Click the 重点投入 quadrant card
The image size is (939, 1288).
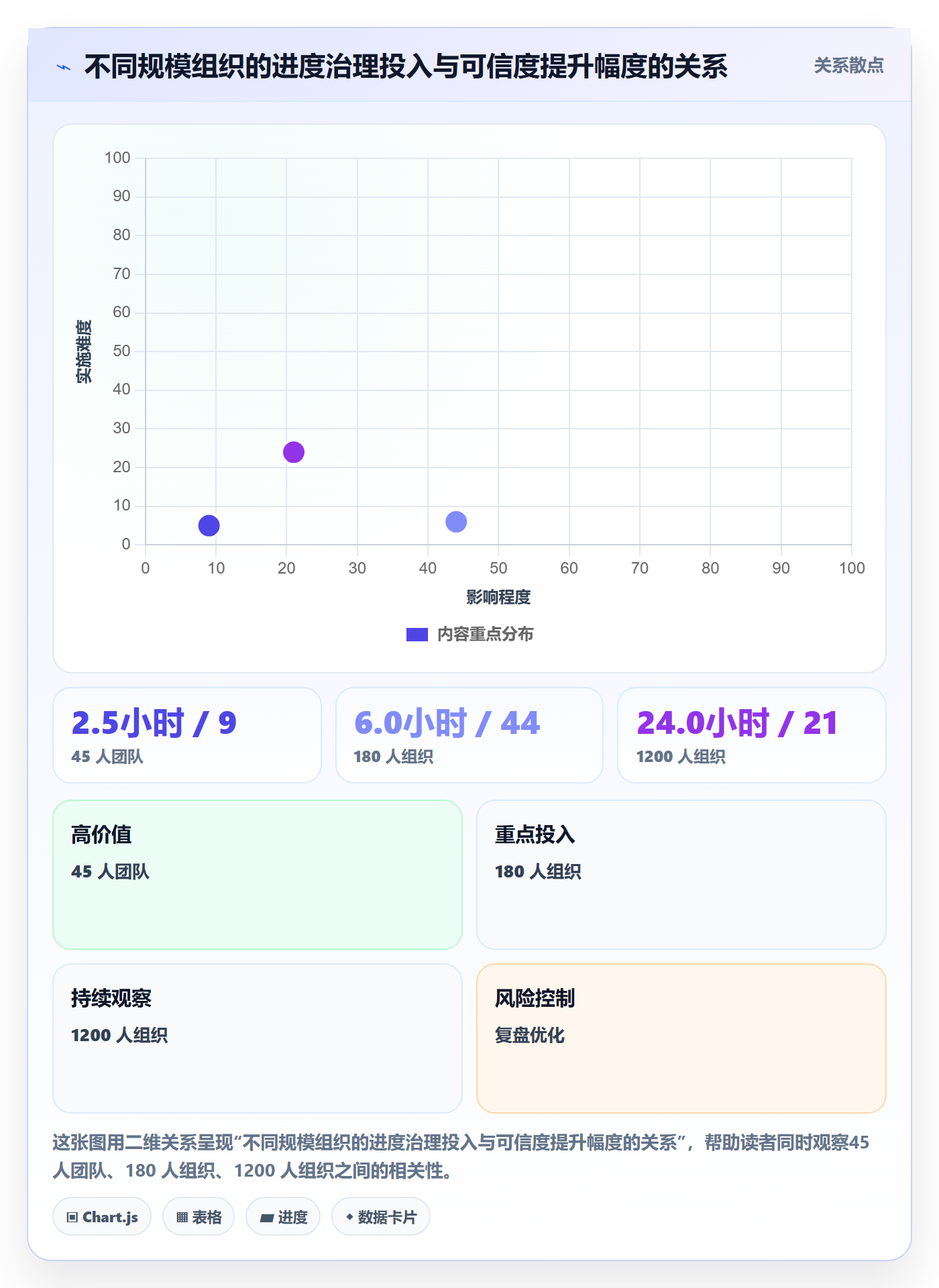pyautogui.click(x=681, y=875)
